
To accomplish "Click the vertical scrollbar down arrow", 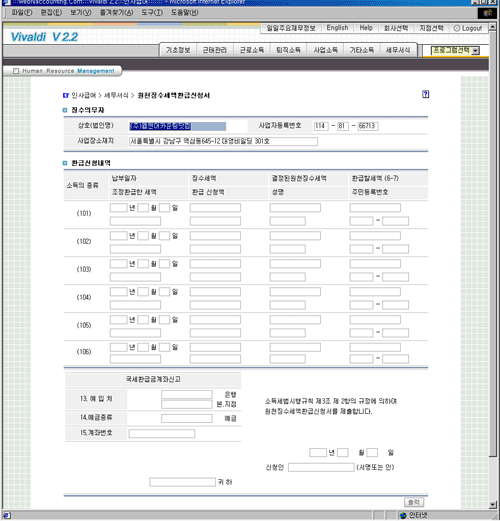I will click(493, 504).
